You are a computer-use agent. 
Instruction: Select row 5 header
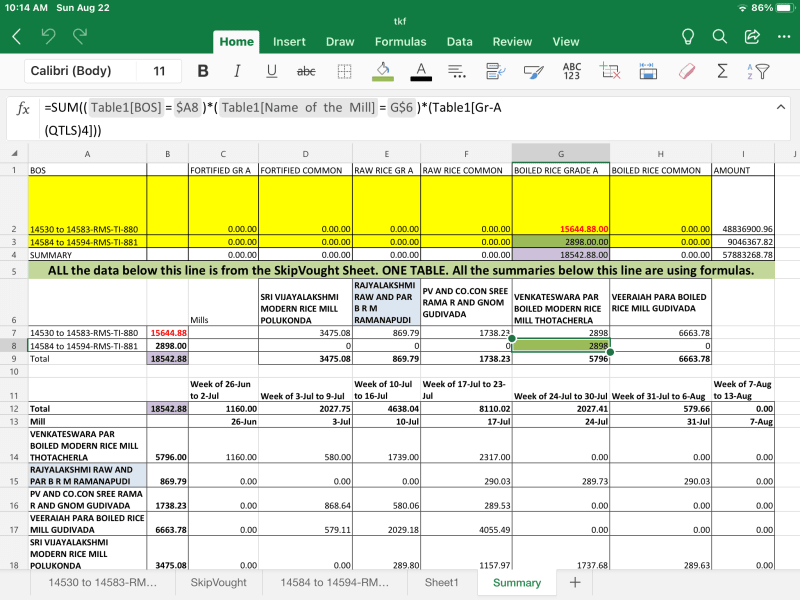click(14, 270)
